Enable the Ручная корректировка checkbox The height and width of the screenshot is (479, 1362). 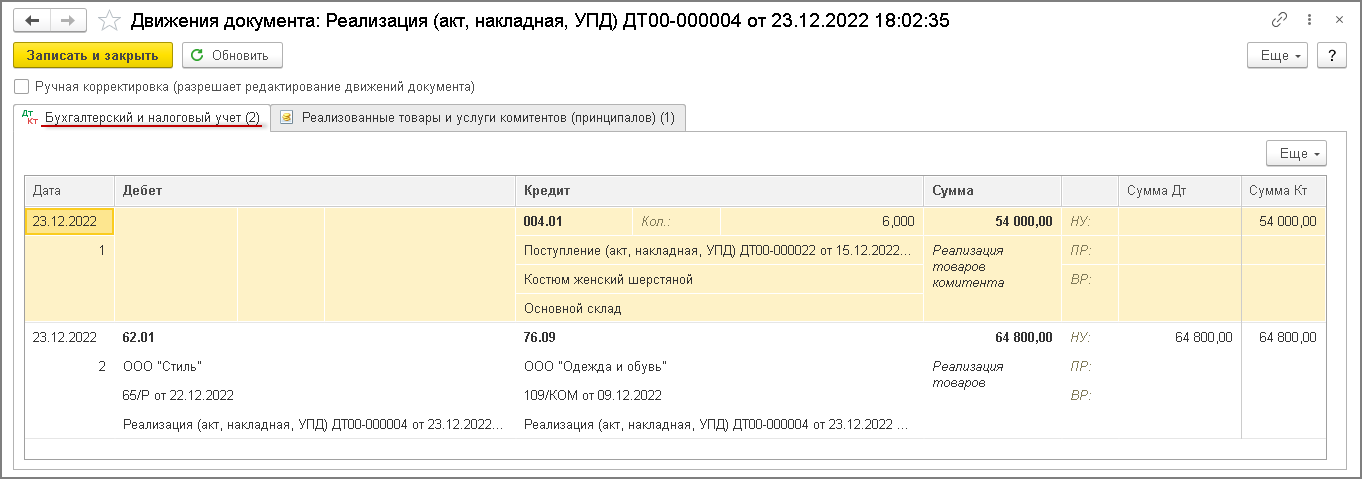click(x=22, y=87)
